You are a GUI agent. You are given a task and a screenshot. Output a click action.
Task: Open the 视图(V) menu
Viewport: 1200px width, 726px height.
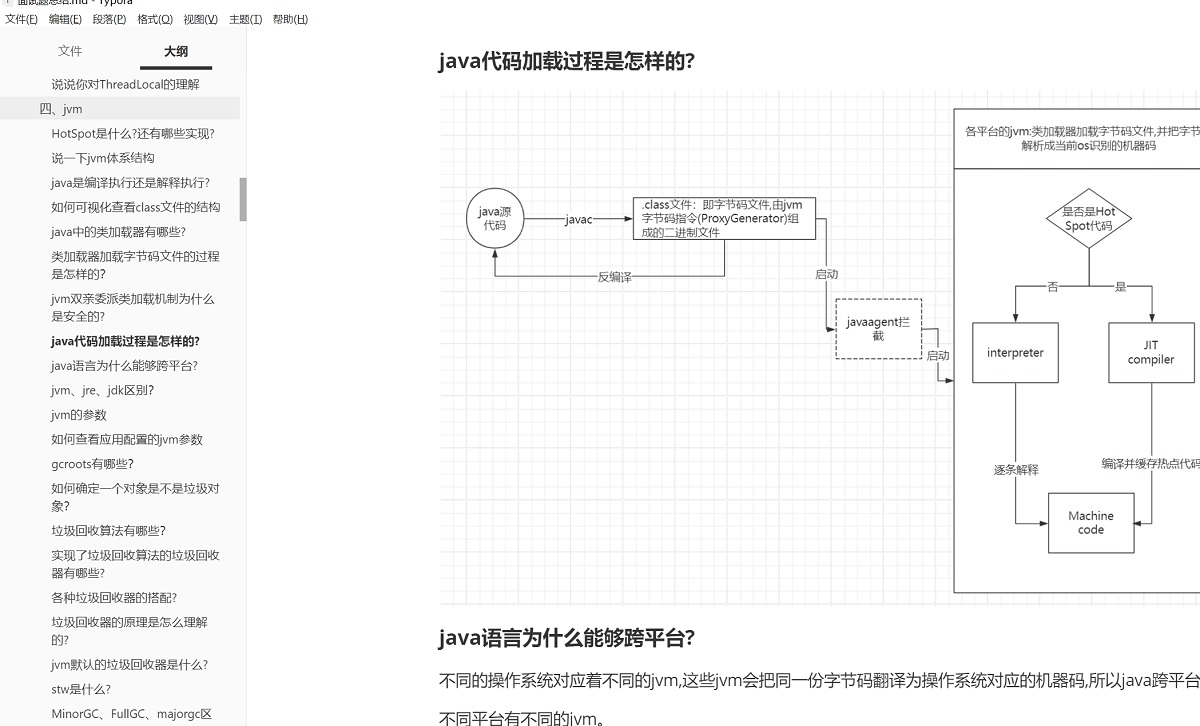point(200,19)
